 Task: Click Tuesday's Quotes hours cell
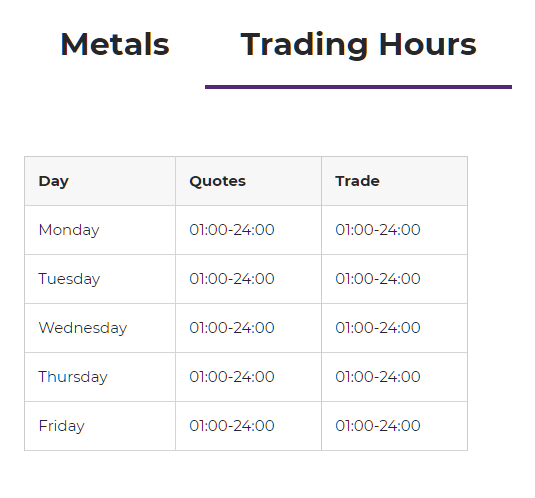tap(248, 279)
